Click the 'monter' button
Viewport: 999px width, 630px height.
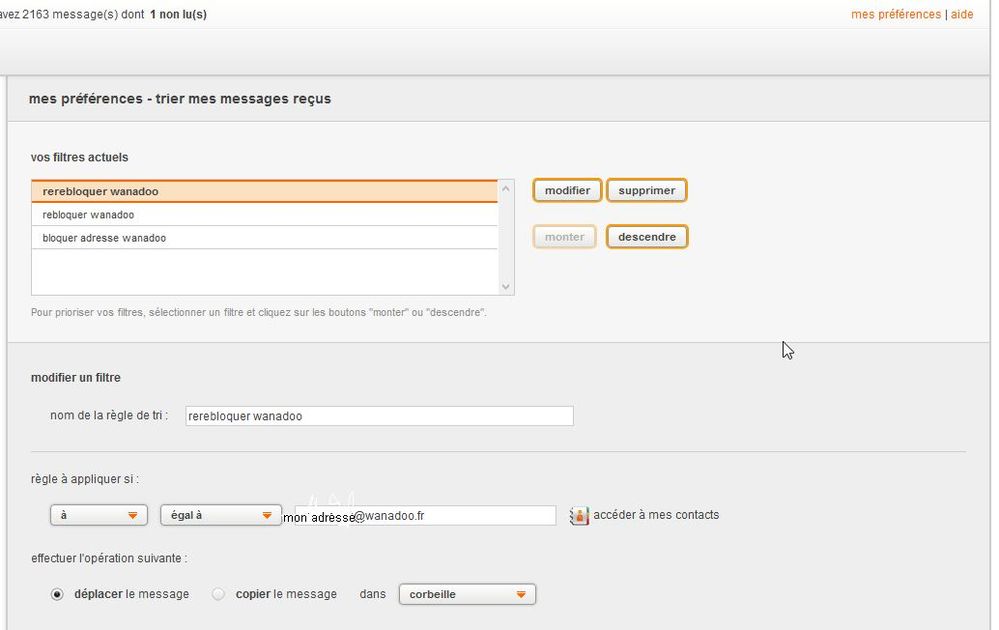pos(565,237)
